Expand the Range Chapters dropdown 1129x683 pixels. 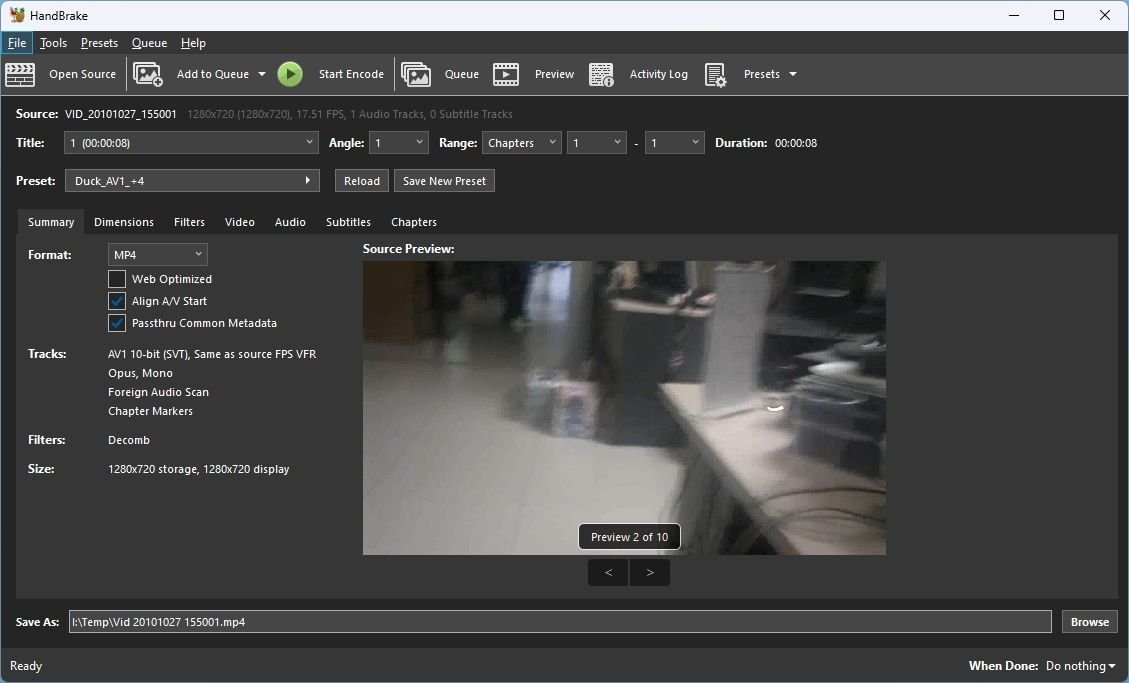click(x=521, y=143)
